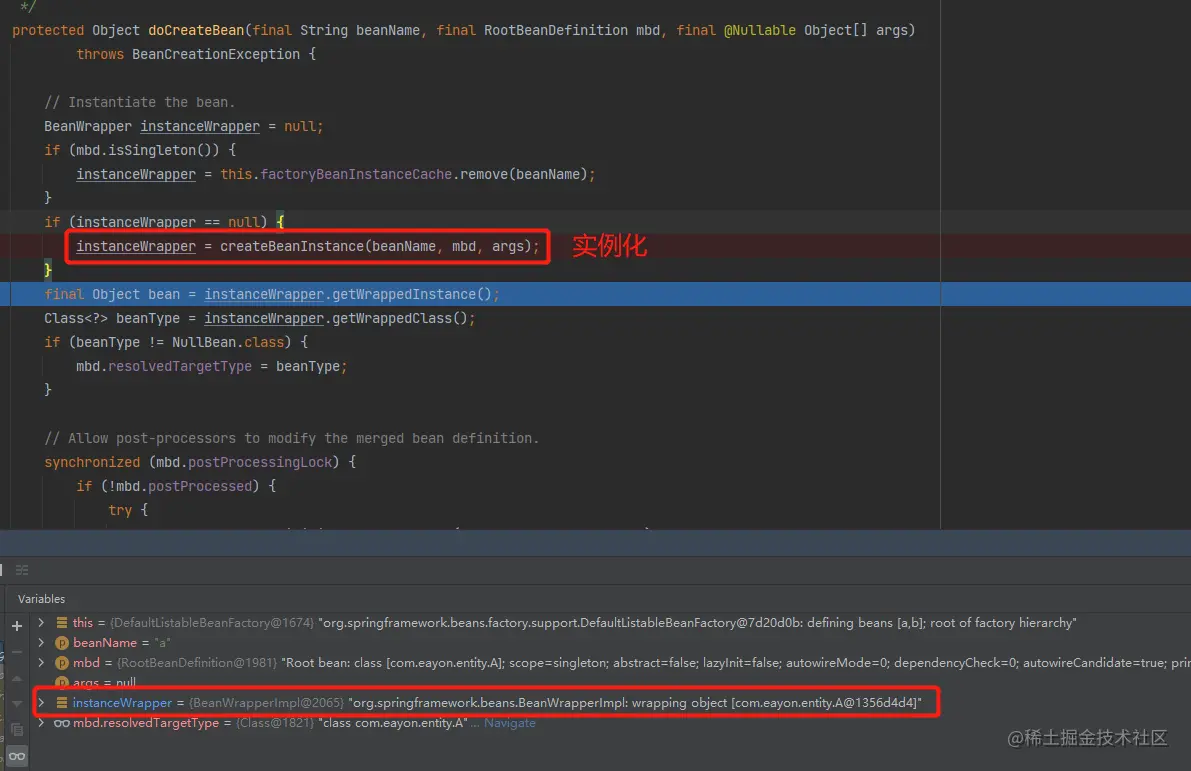Toggle the glasses icon showing watches in Variables
The width and height of the screenshot is (1191, 771).
pos(17,756)
